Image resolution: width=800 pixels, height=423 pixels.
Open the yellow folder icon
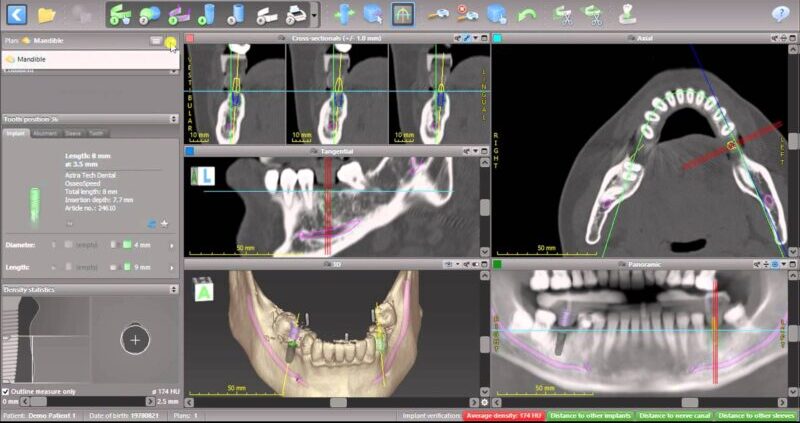[x=46, y=15]
